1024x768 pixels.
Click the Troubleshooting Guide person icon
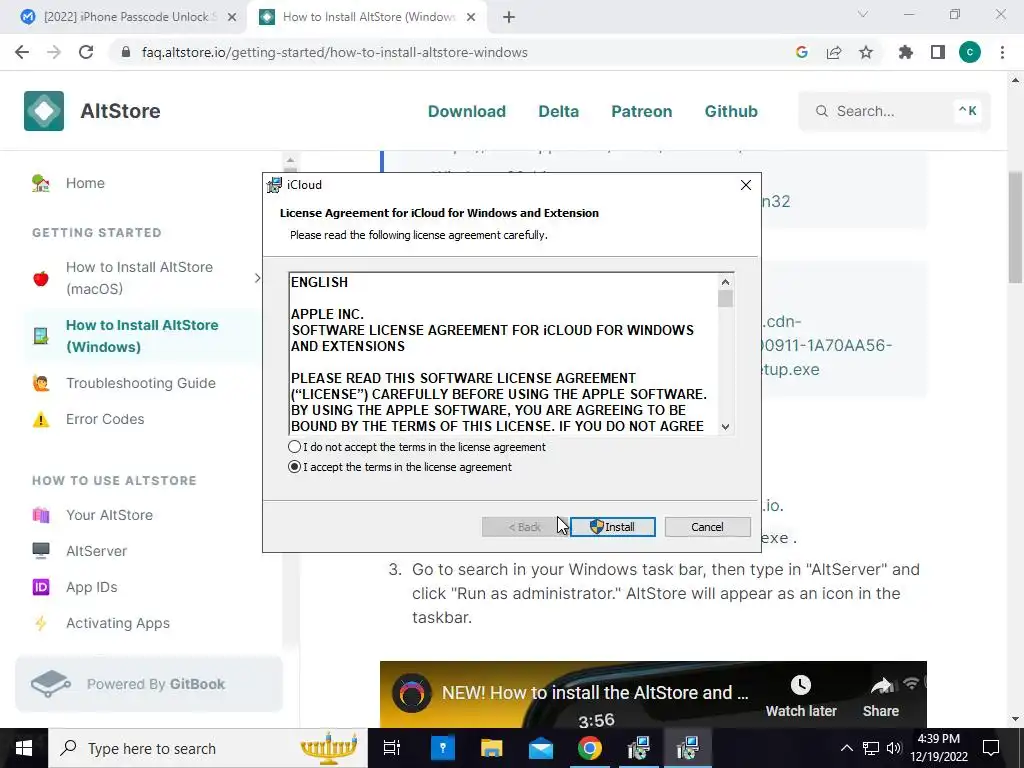(x=40, y=383)
